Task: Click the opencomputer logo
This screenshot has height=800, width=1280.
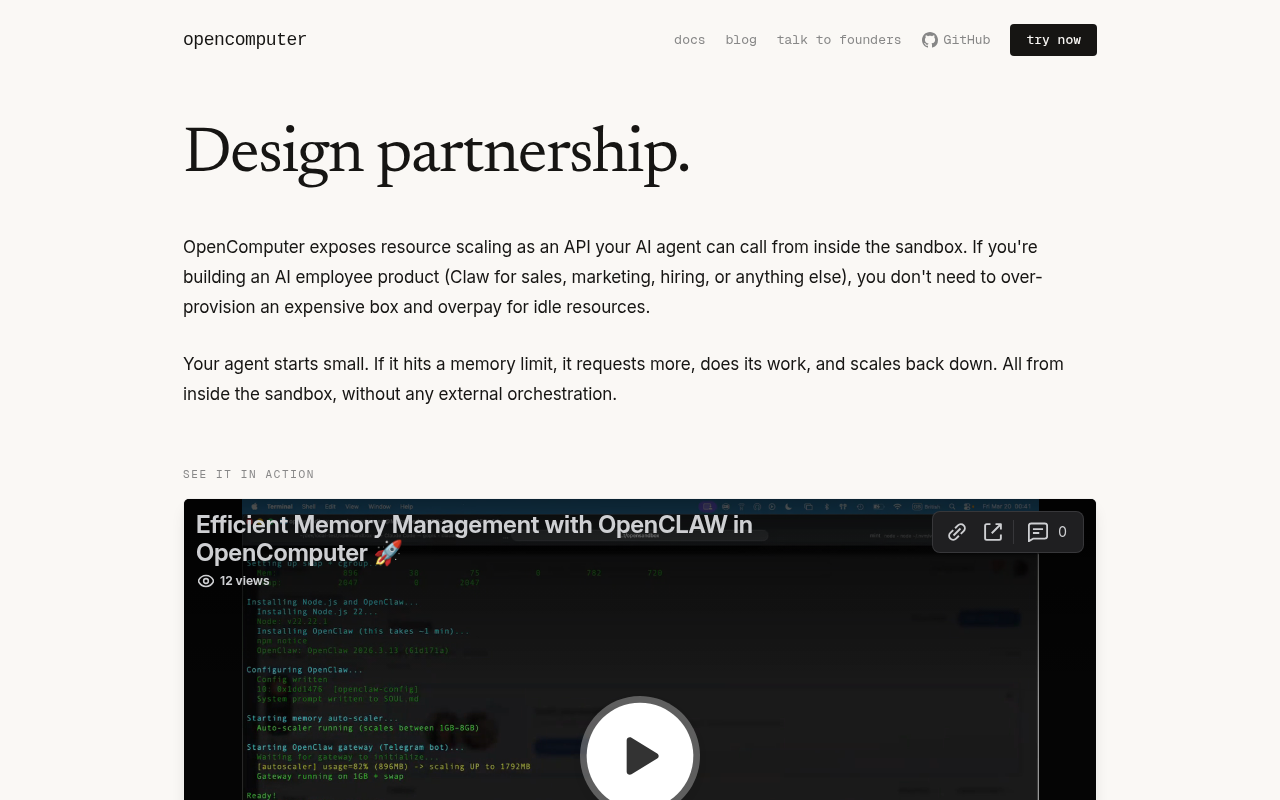Action: (x=245, y=40)
